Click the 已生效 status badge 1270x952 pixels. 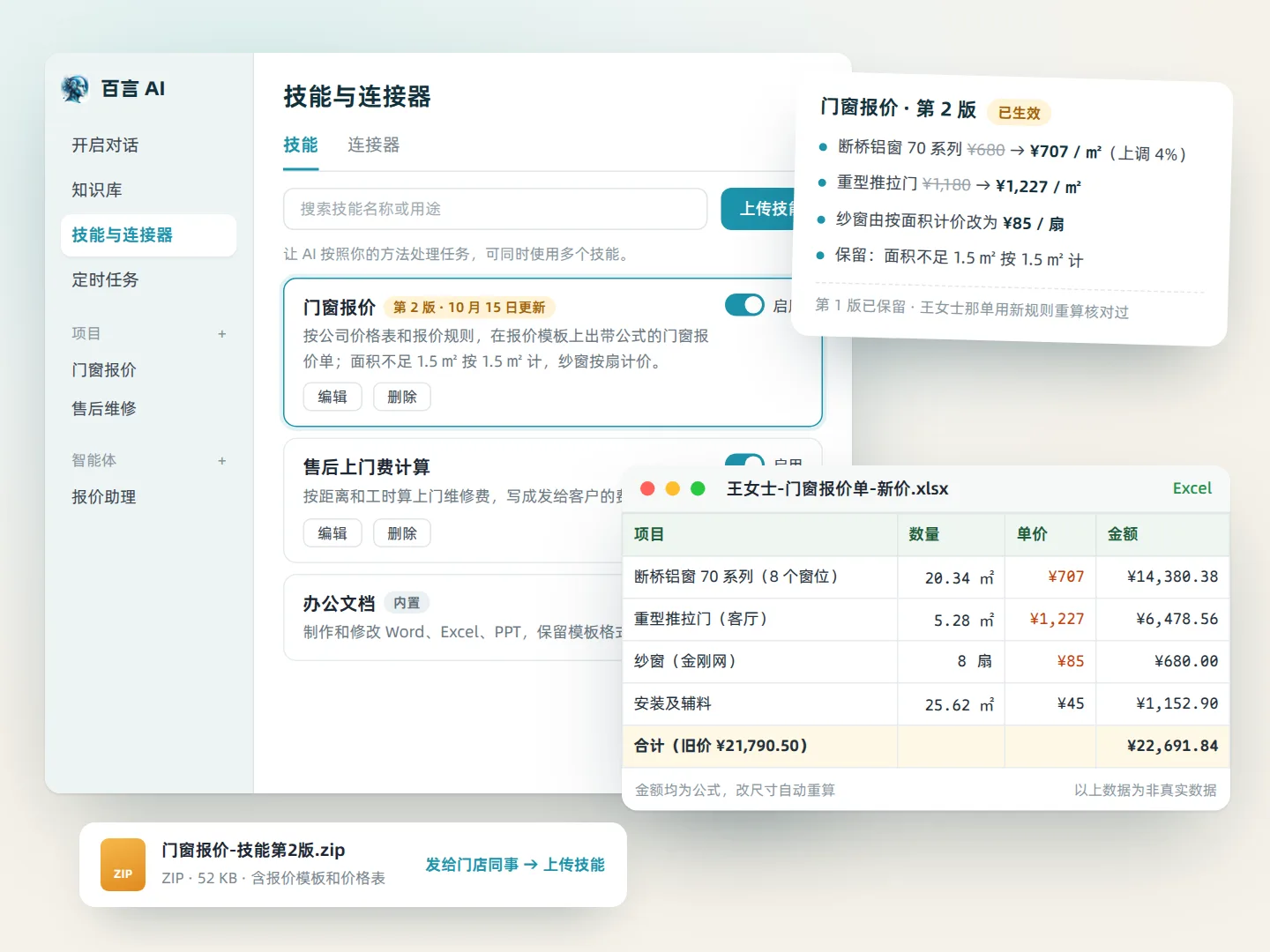pyautogui.click(x=1020, y=113)
